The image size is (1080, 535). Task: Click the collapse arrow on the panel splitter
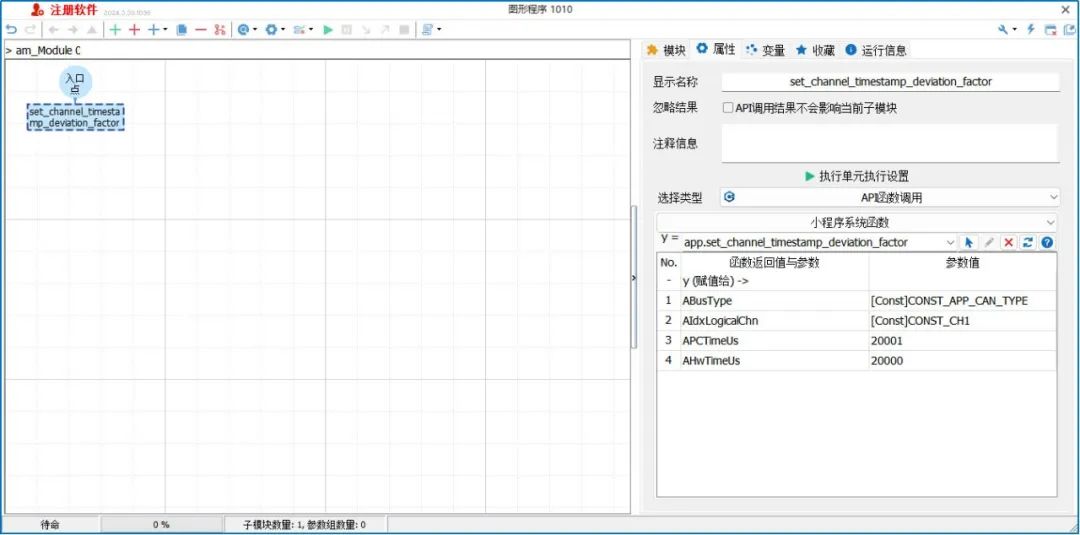[x=634, y=277]
